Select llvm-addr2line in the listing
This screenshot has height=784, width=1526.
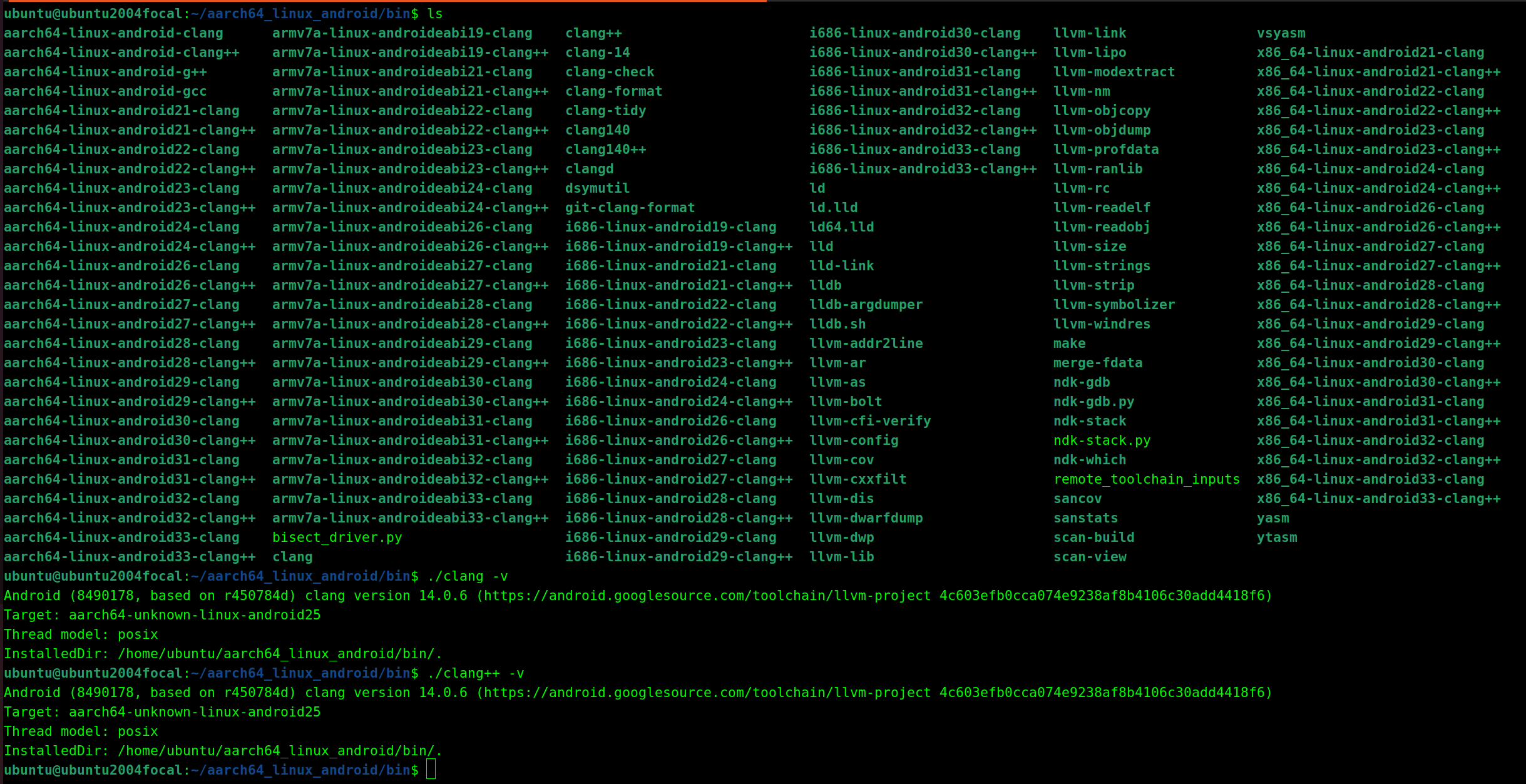coord(866,344)
